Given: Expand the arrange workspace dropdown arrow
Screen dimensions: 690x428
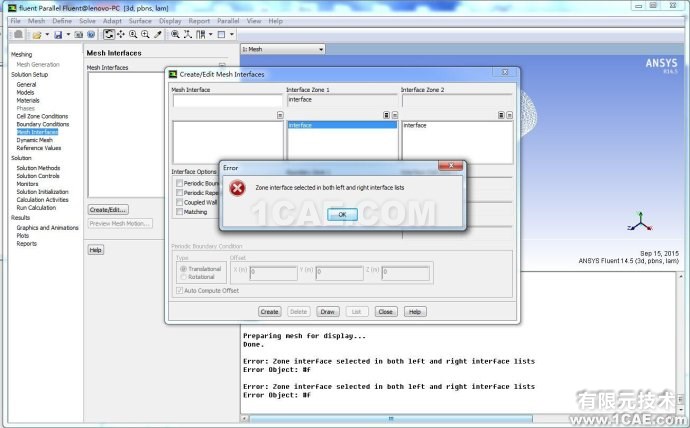Looking at the screenshot, I should click(x=211, y=34).
